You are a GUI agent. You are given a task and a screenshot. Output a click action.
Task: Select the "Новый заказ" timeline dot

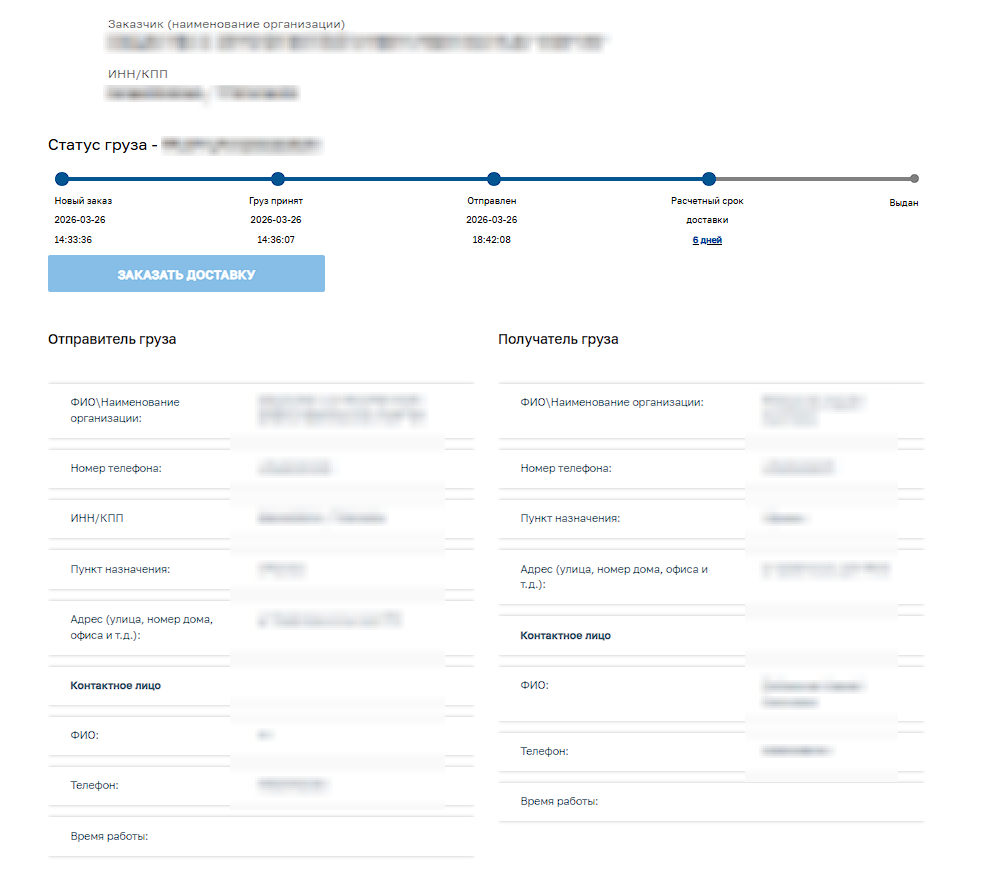click(62, 179)
